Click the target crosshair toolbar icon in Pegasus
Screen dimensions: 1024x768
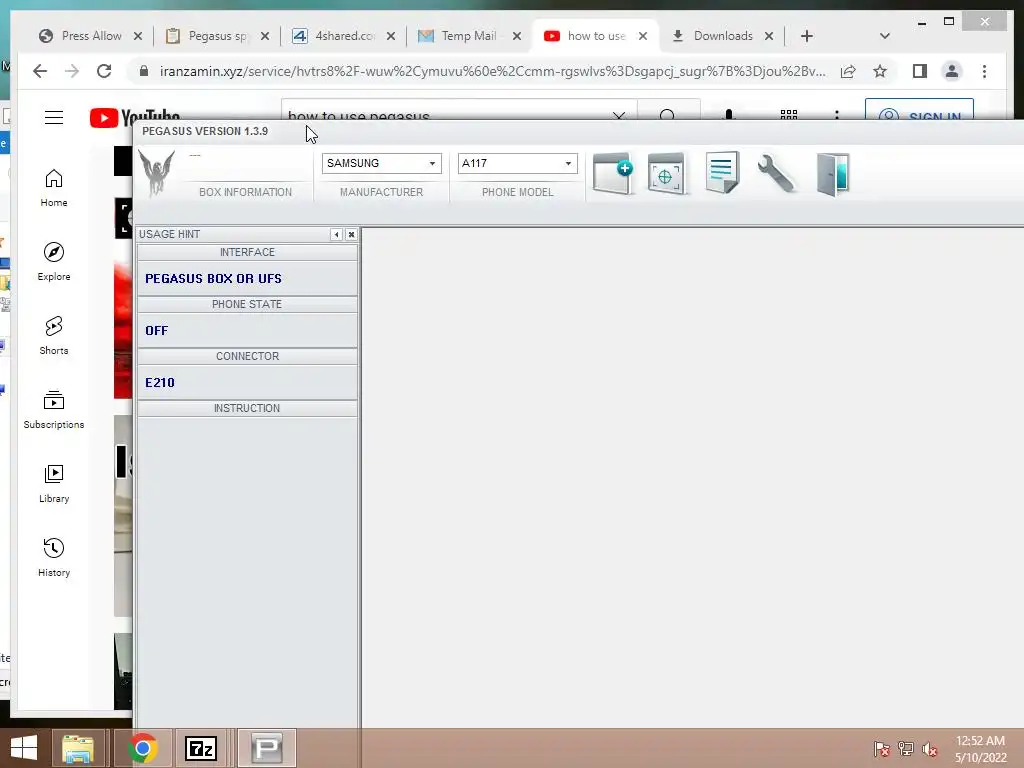coord(666,174)
